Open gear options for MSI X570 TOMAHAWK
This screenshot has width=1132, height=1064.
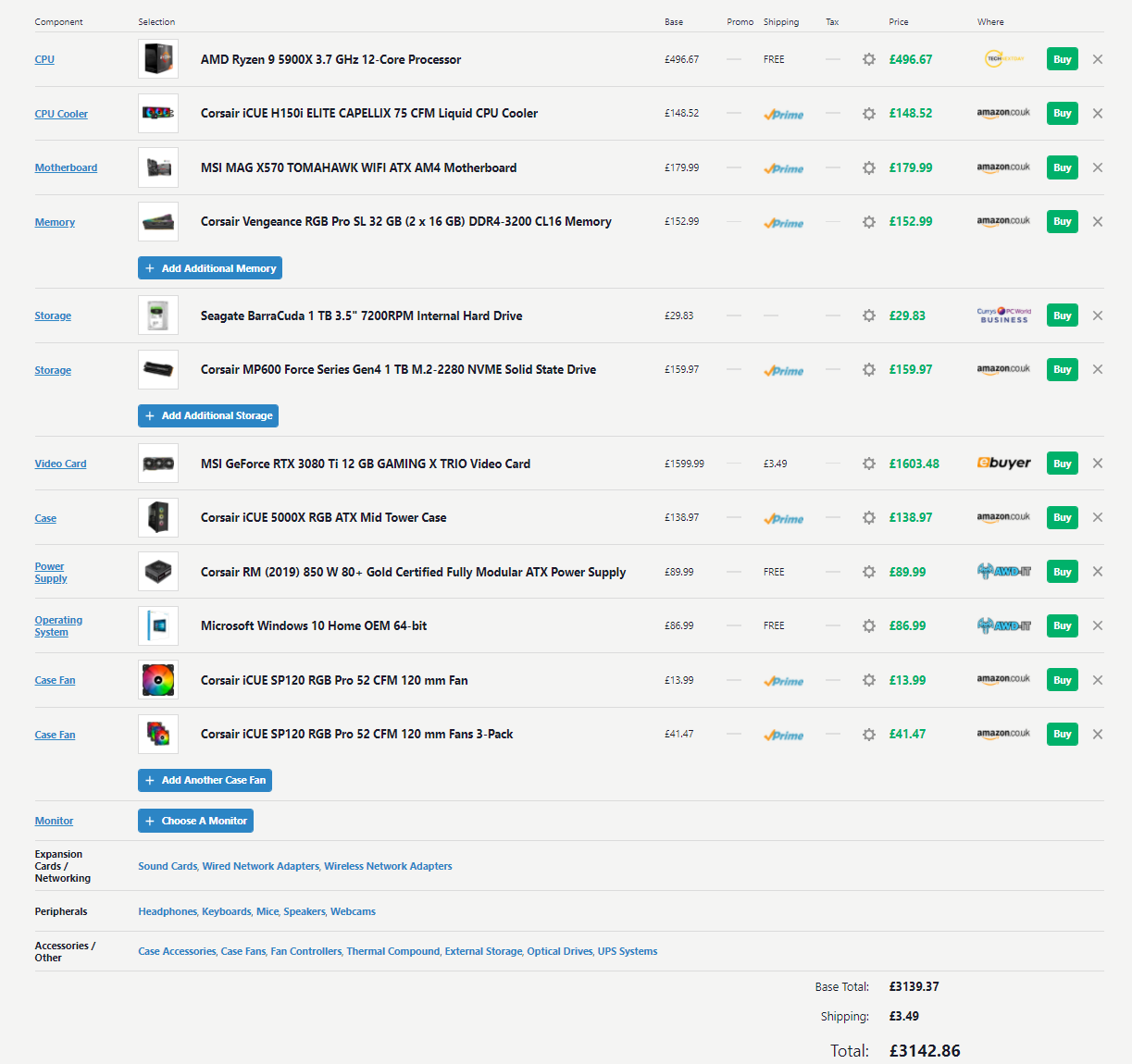click(x=868, y=167)
